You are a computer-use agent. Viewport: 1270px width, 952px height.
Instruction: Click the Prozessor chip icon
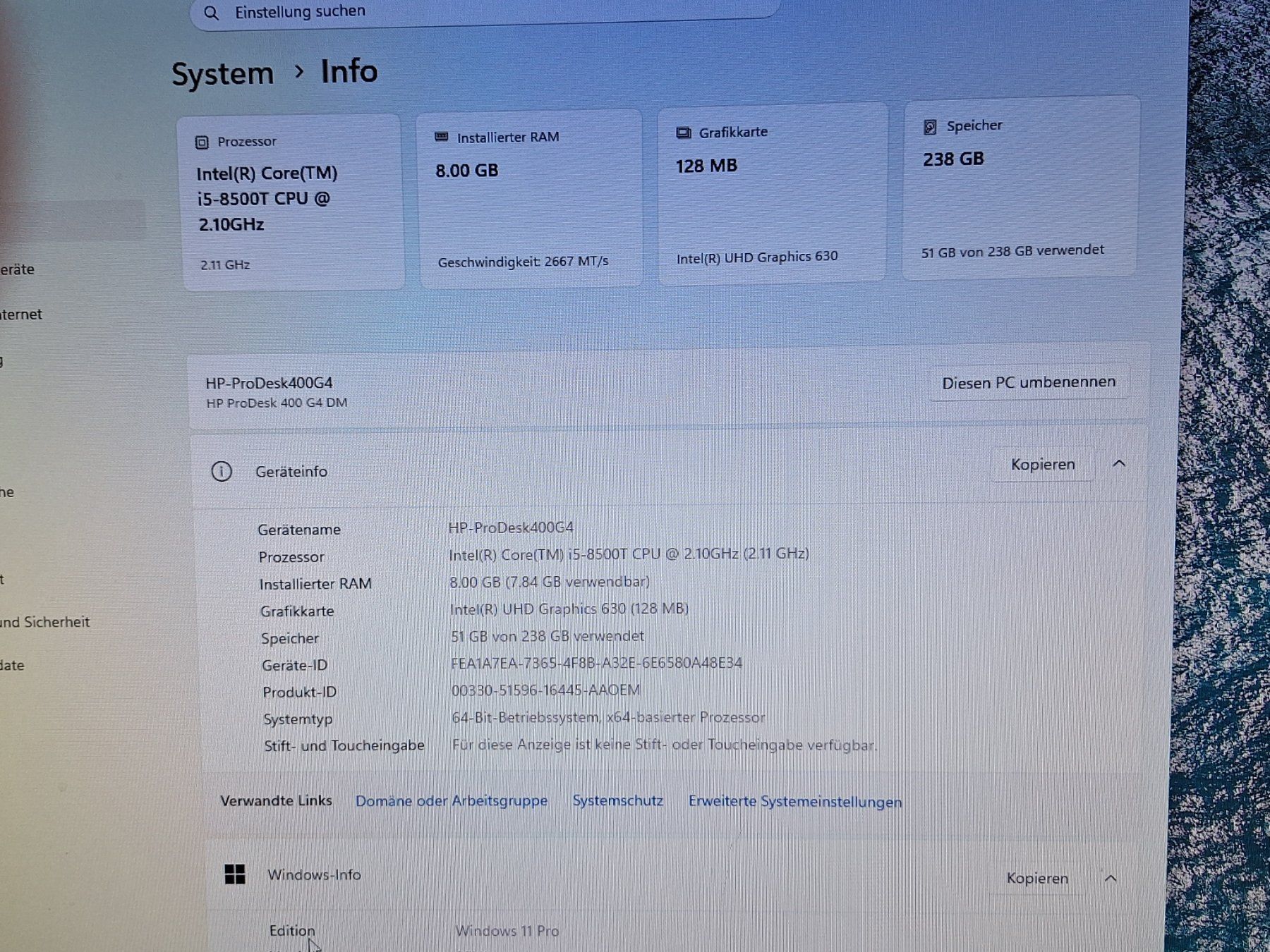202,142
